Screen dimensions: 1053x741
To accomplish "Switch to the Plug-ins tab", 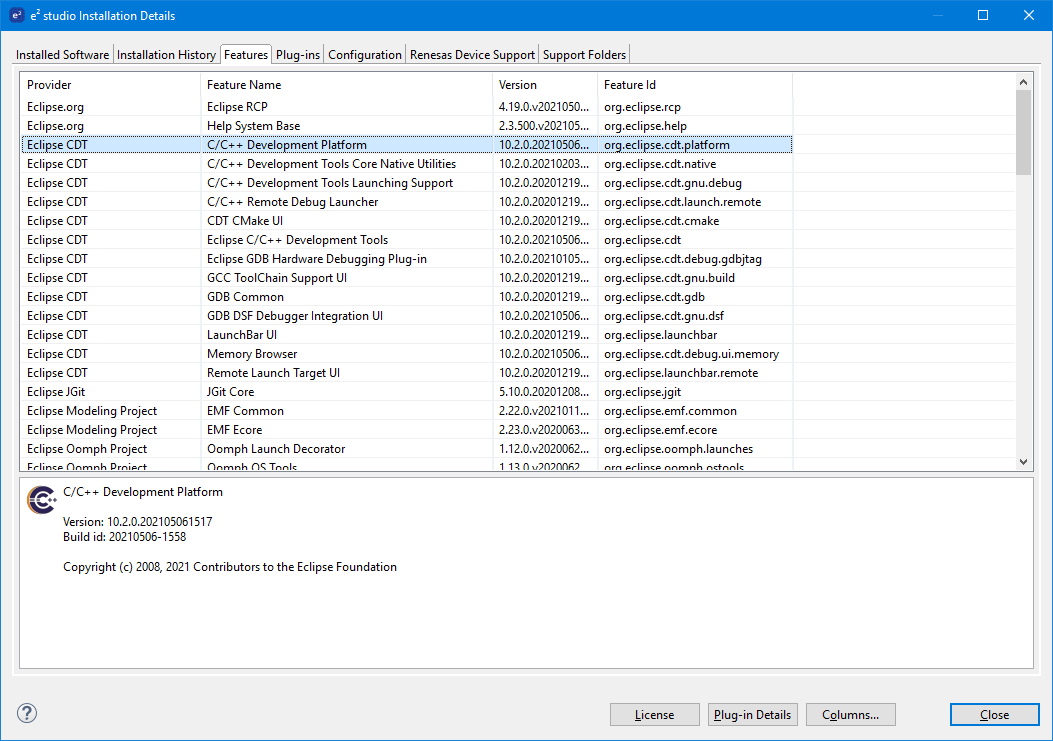I will pyautogui.click(x=298, y=54).
